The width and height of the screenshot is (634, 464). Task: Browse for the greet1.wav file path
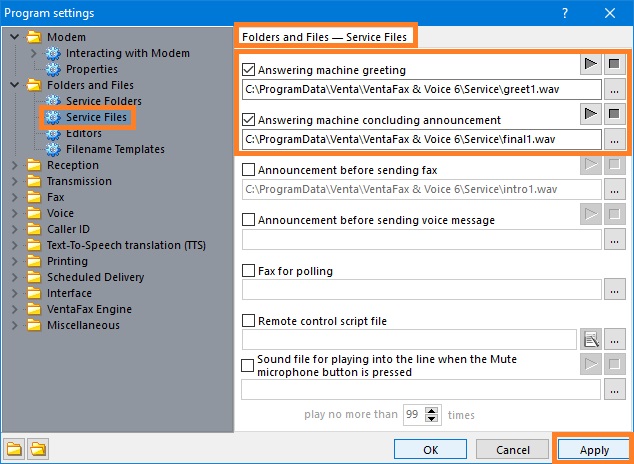(615, 90)
